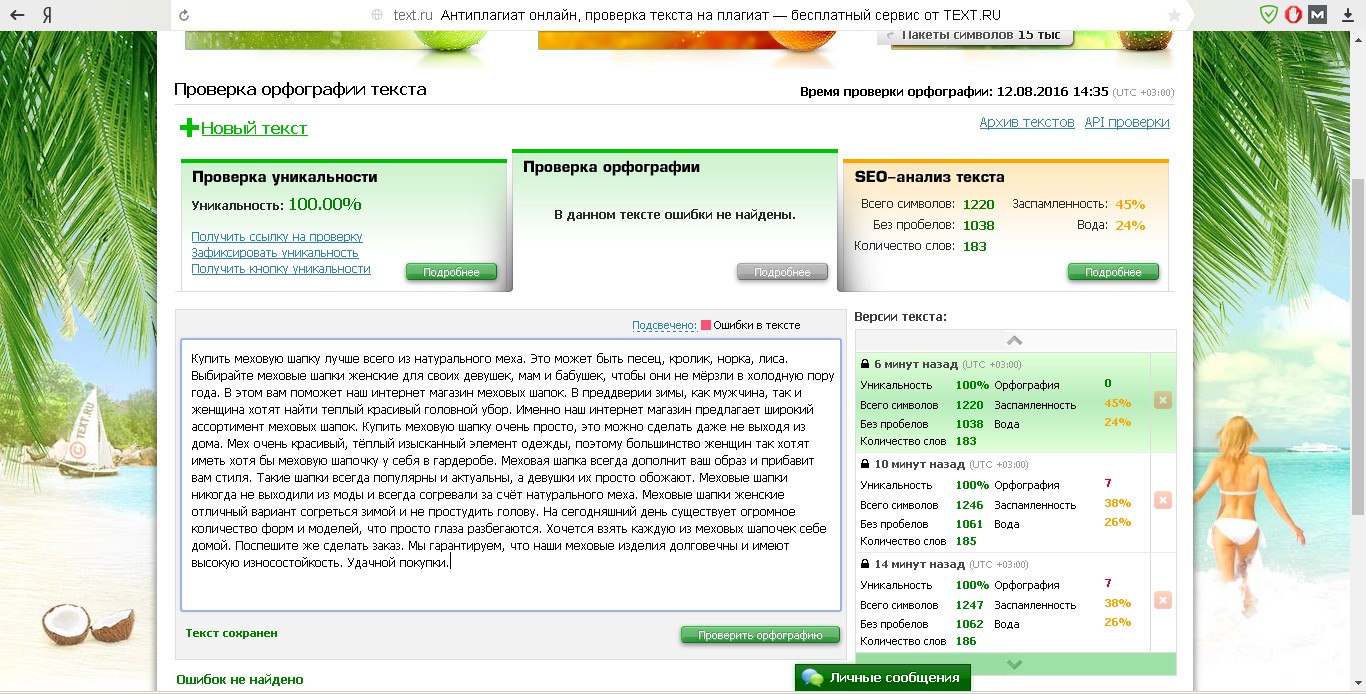1366x694 pixels.
Task: Click Вода value '24%' in SEO panel
Action: (1130, 225)
